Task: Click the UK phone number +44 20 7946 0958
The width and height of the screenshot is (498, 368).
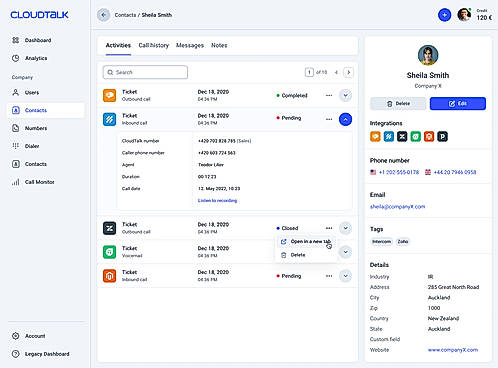Action: pos(455,172)
